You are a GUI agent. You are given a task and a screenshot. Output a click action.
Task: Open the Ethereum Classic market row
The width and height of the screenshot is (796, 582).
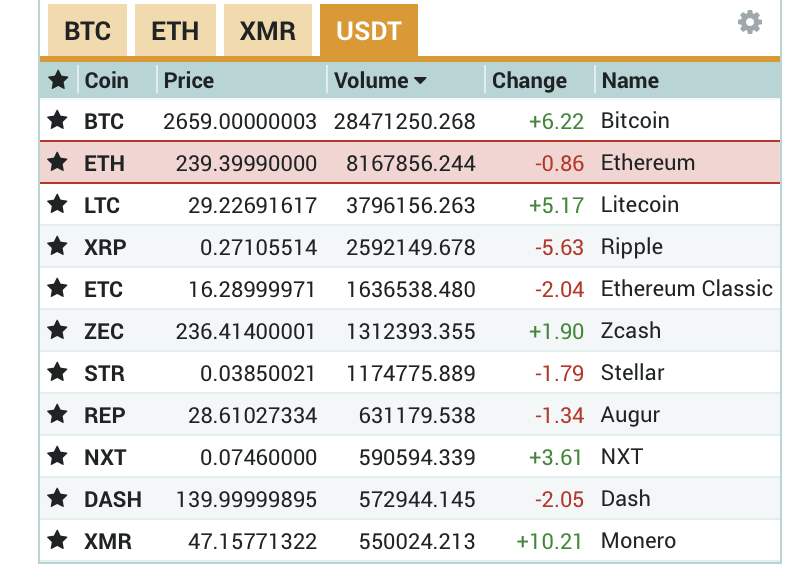pyautogui.click(x=686, y=289)
